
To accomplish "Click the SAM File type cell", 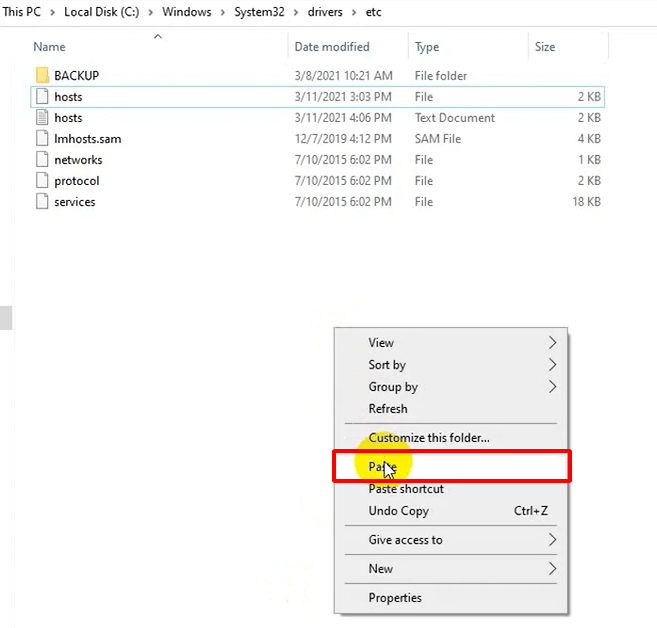I will [x=437, y=139].
